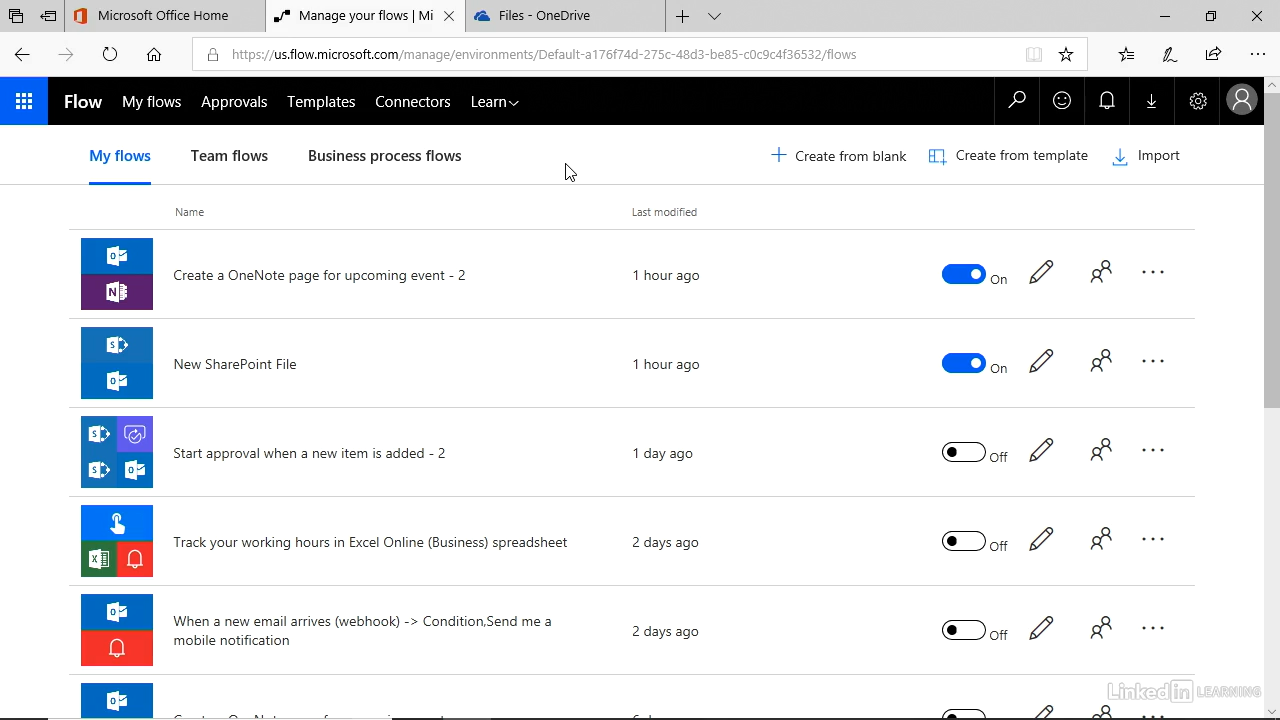Turn on Track your working hours toggle
Image resolution: width=1280 pixels, height=720 pixels.
(x=964, y=541)
